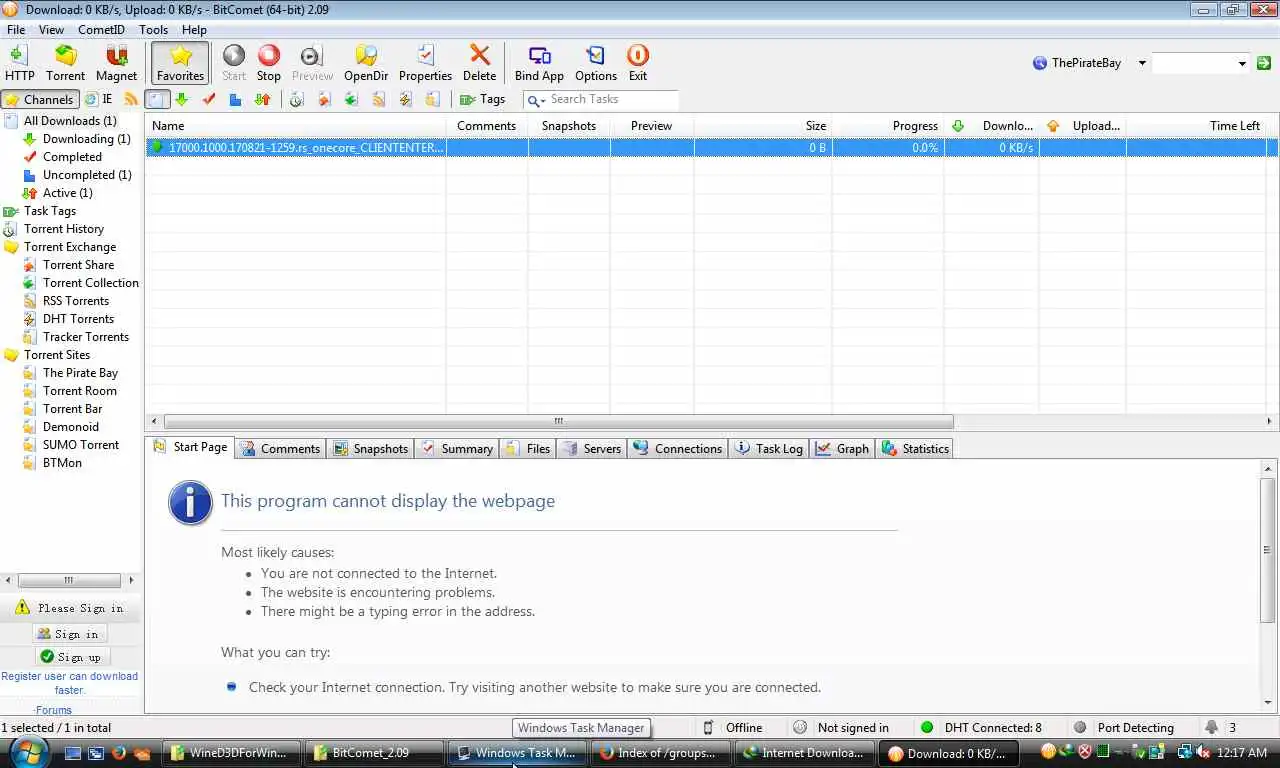Open the ThePirateBay search engine dropdown

[1142, 63]
